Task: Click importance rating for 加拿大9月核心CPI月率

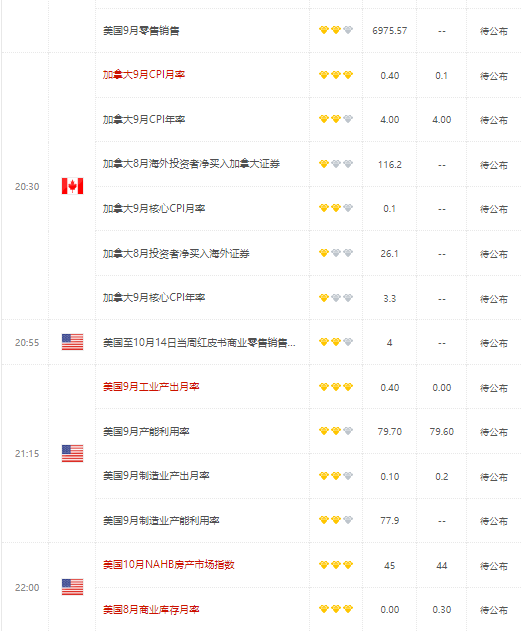Action: (336, 208)
